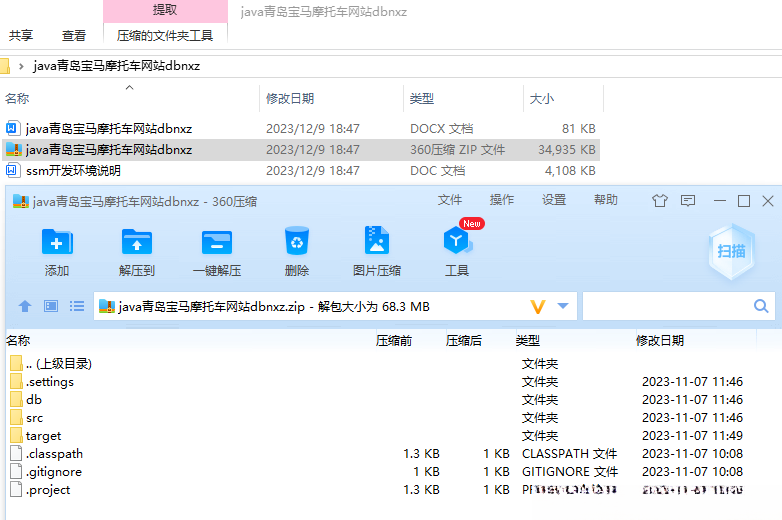Open the 工具 (tools) icon with the New badge
The height and width of the screenshot is (520, 782).
click(457, 240)
